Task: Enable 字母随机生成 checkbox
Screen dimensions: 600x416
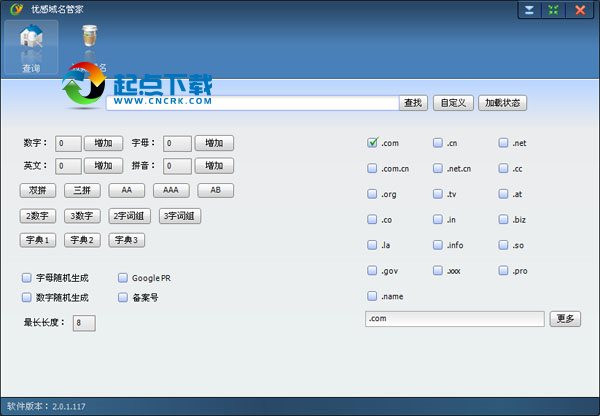Action: (27, 278)
